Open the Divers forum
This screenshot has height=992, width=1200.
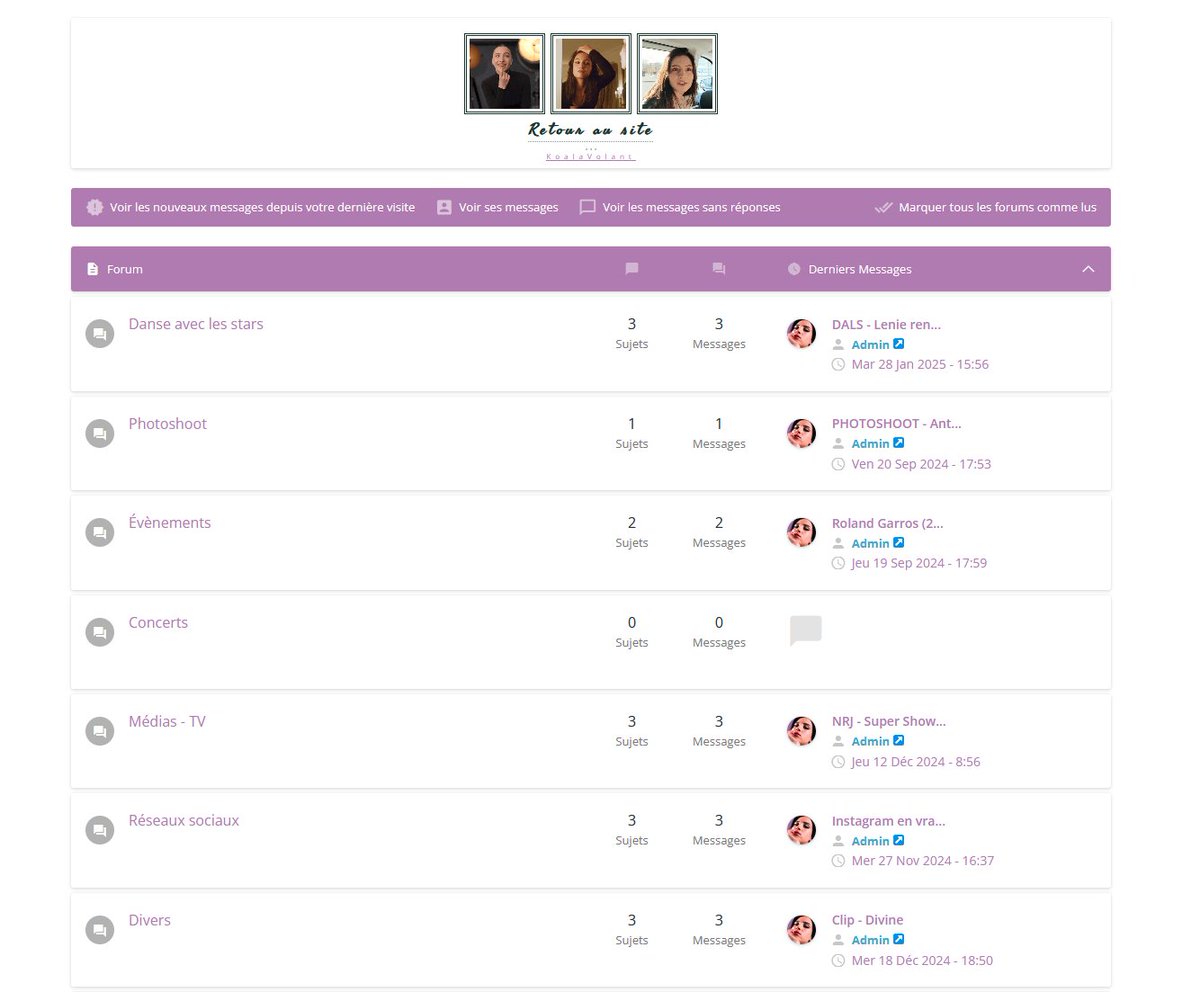pyautogui.click(x=150, y=920)
